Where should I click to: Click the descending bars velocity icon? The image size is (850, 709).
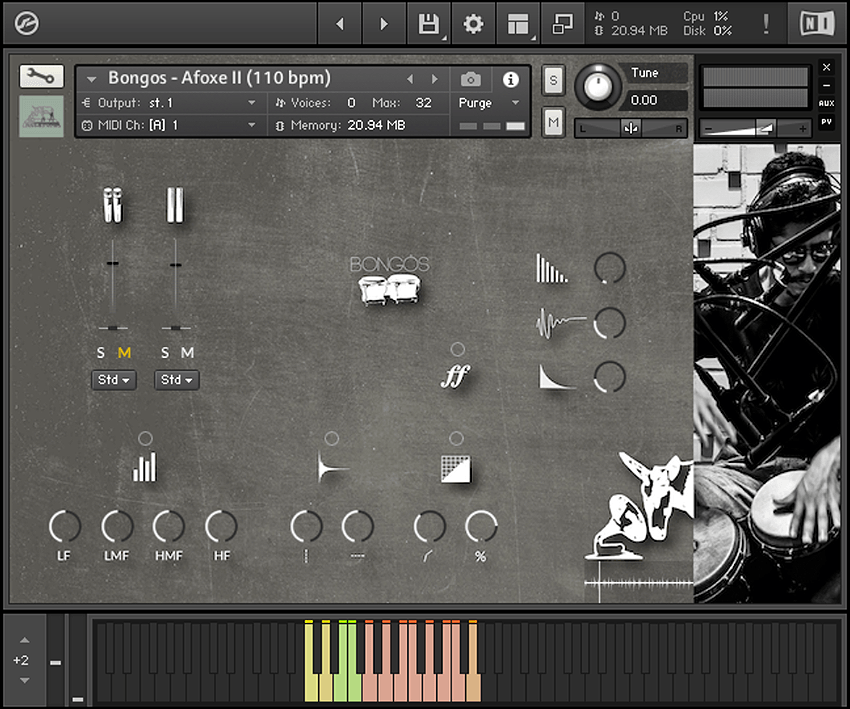click(551, 268)
